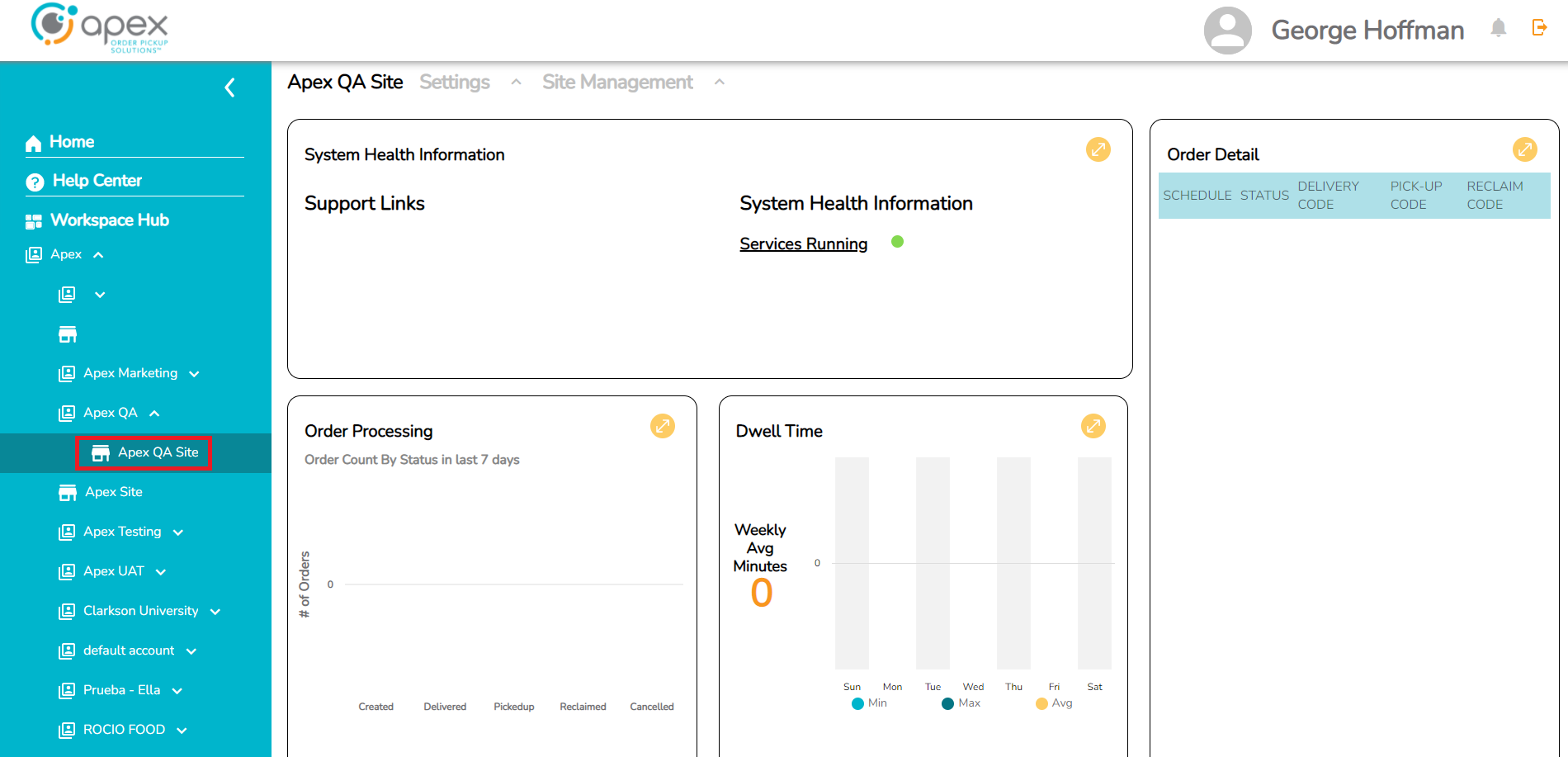Expand the Order Detail panel

point(1524,149)
